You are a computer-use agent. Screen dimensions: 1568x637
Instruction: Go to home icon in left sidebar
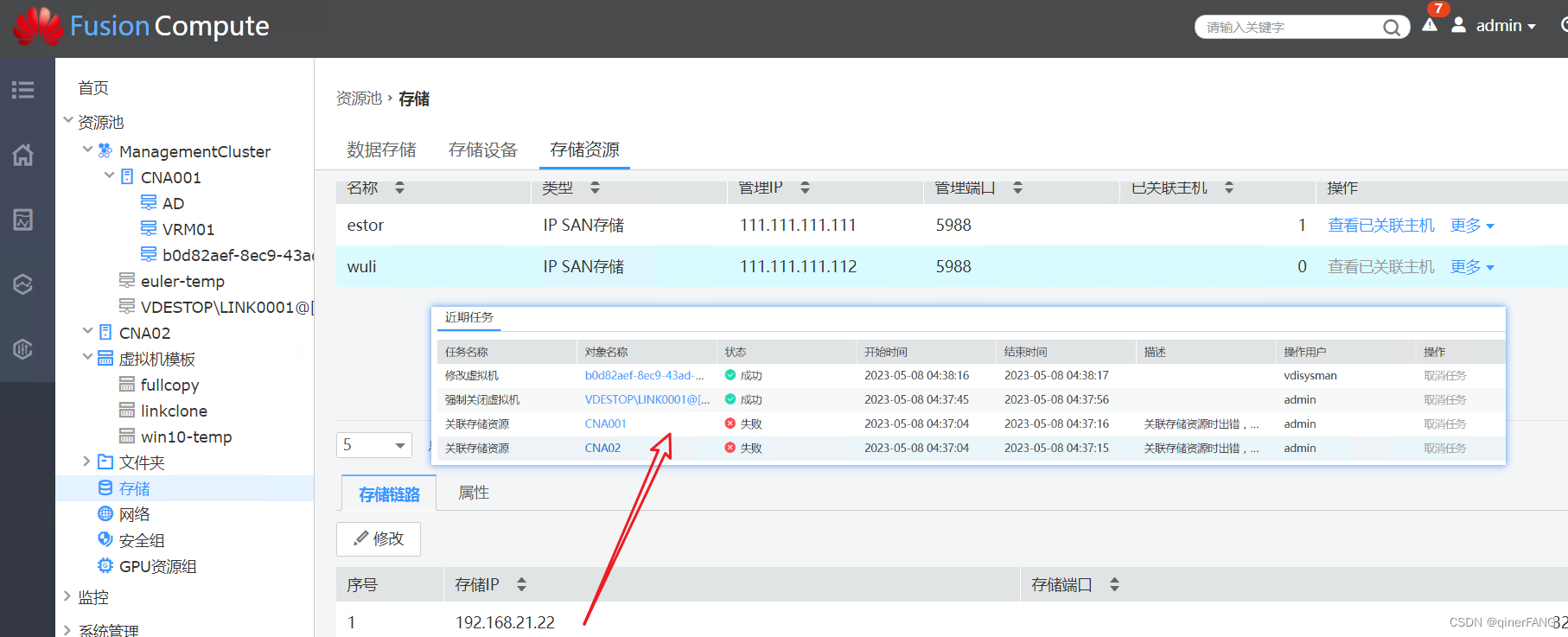pos(23,155)
